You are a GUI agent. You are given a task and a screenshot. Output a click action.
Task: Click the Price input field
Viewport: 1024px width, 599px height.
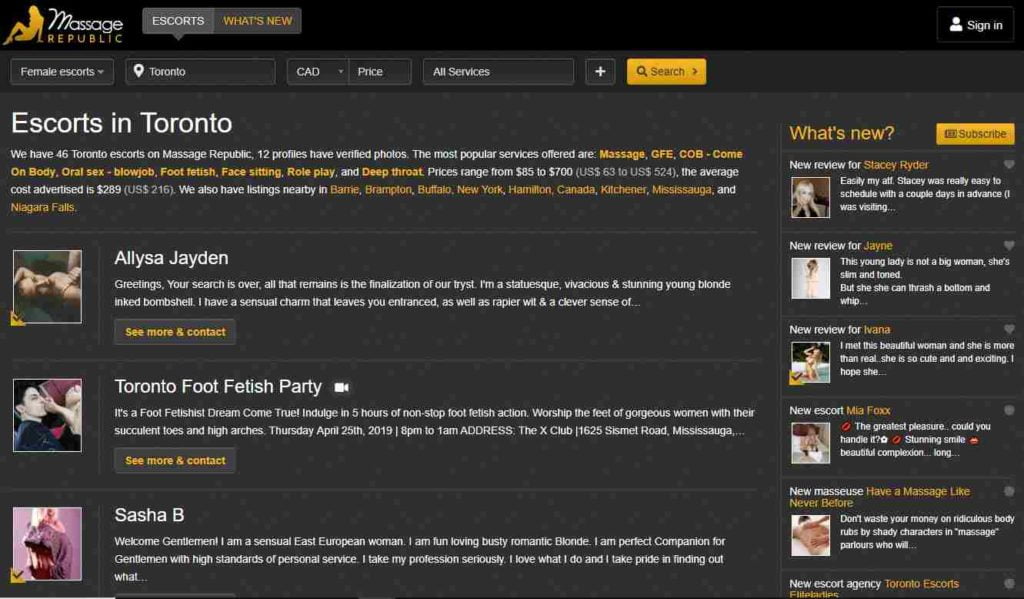coord(380,72)
